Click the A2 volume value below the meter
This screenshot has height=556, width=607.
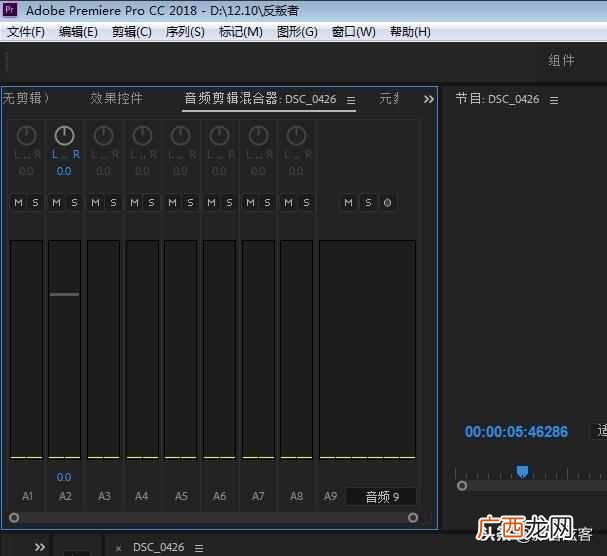click(x=64, y=477)
